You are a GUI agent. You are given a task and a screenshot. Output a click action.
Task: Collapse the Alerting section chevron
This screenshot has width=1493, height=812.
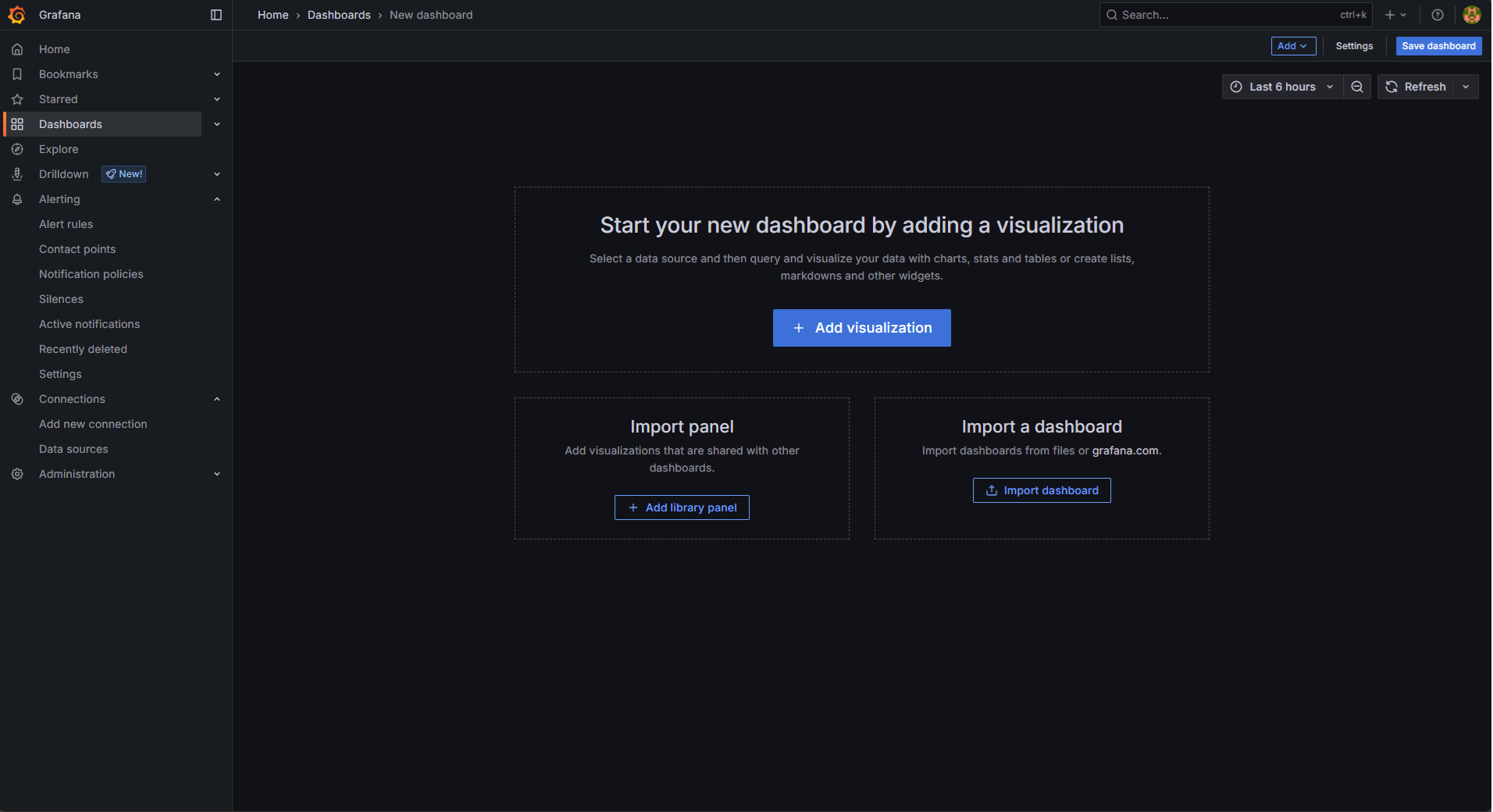click(217, 199)
